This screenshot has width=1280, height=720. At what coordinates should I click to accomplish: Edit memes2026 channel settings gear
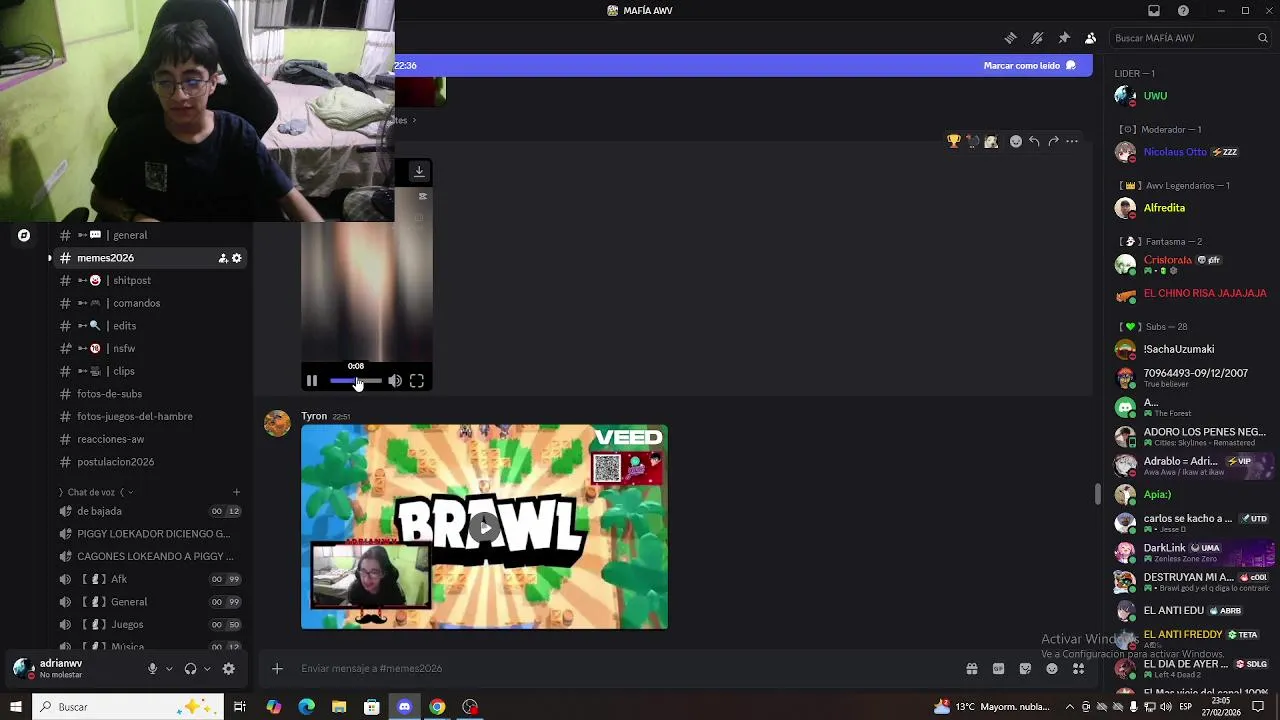[x=237, y=258]
